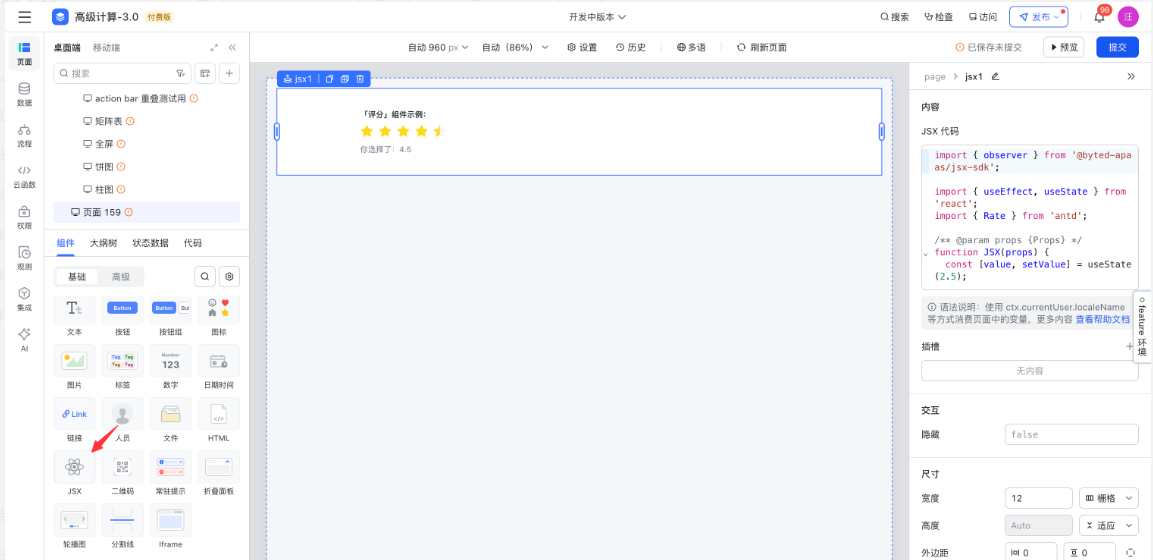1153x560 pixels.
Task: Open the 适应 height mode dropdown
Action: pos(1108,525)
